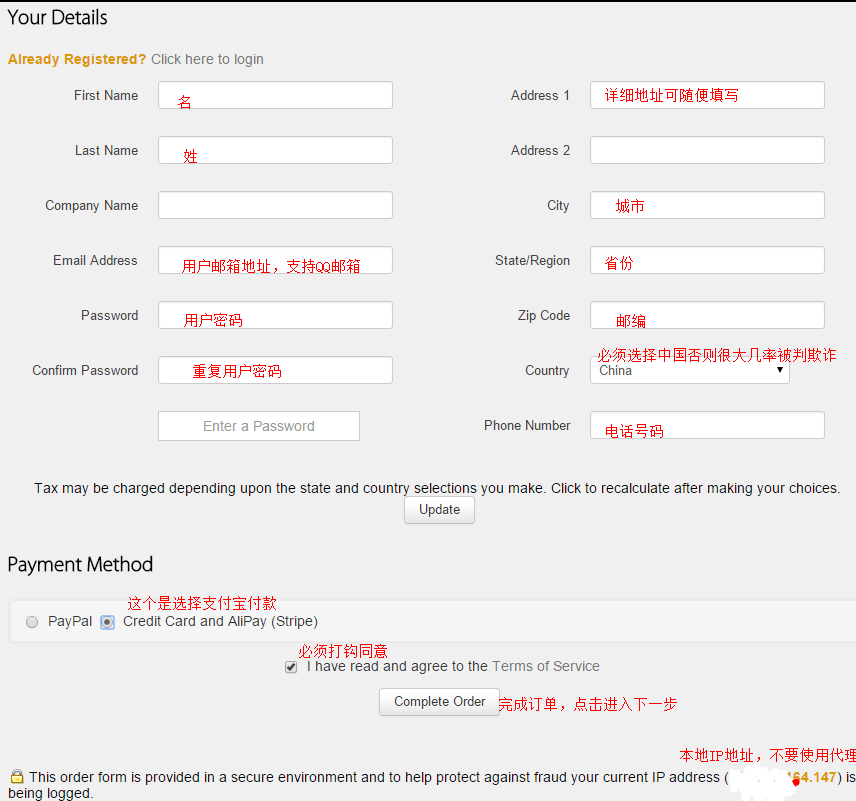Click the Country field label
The height and width of the screenshot is (801, 856).
(x=547, y=370)
